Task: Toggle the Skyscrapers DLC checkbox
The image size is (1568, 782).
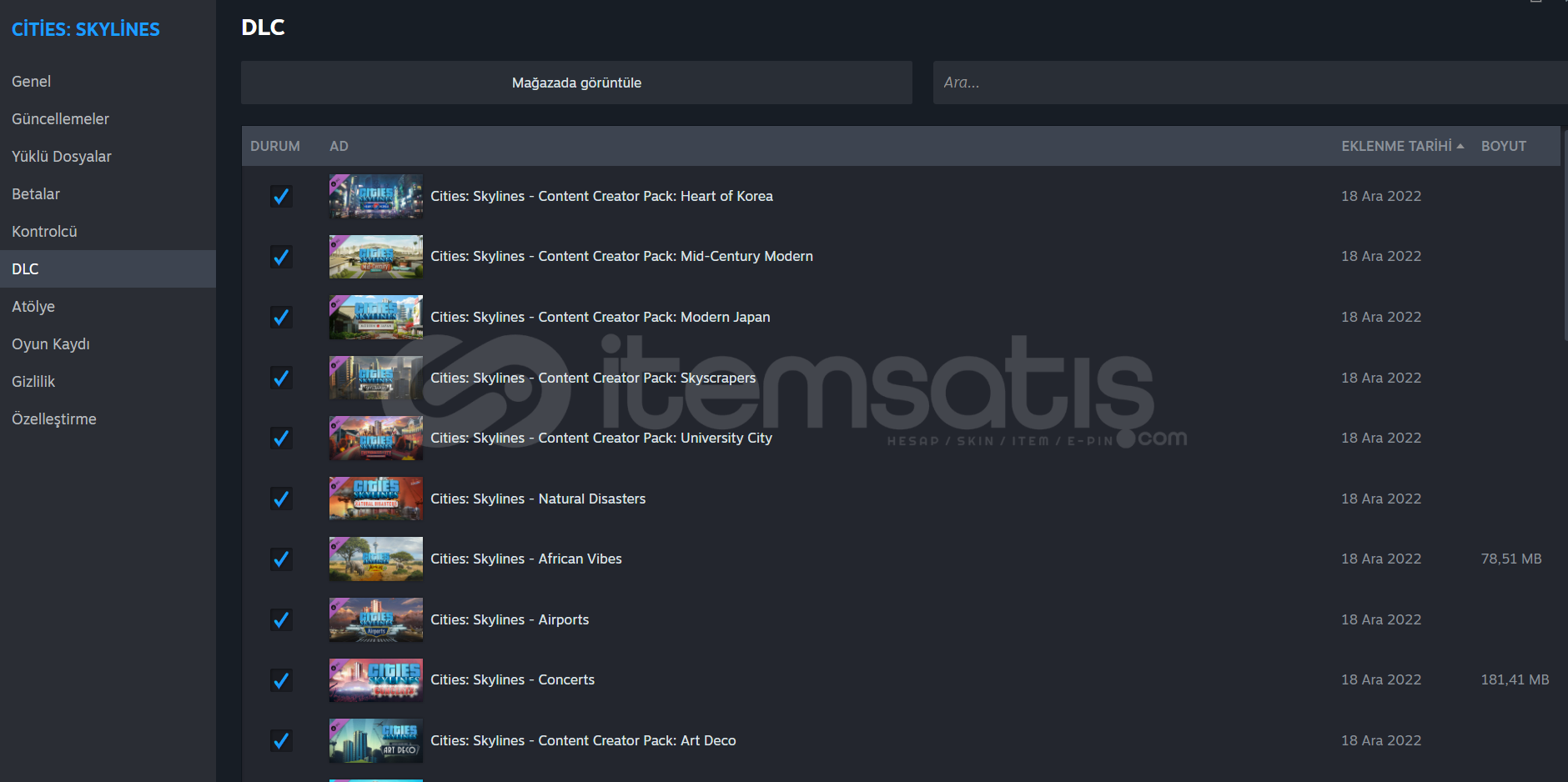Action: tap(281, 378)
